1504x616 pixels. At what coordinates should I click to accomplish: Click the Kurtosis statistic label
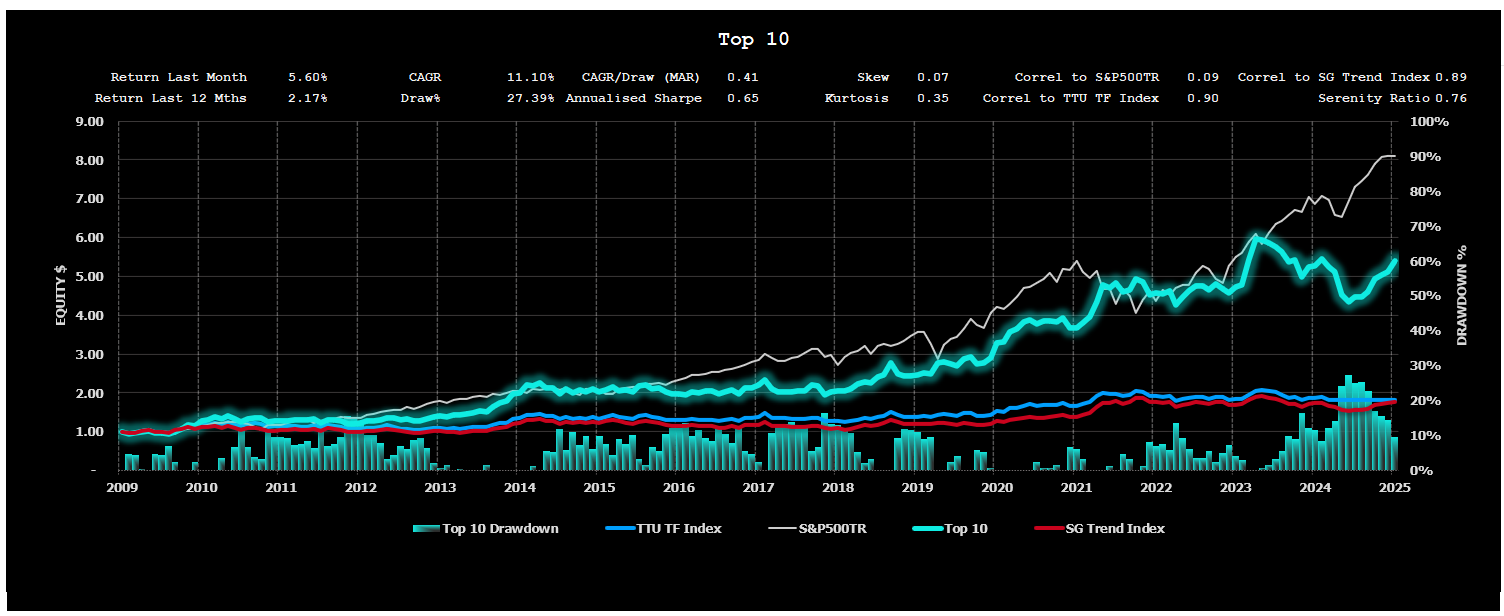click(x=856, y=98)
